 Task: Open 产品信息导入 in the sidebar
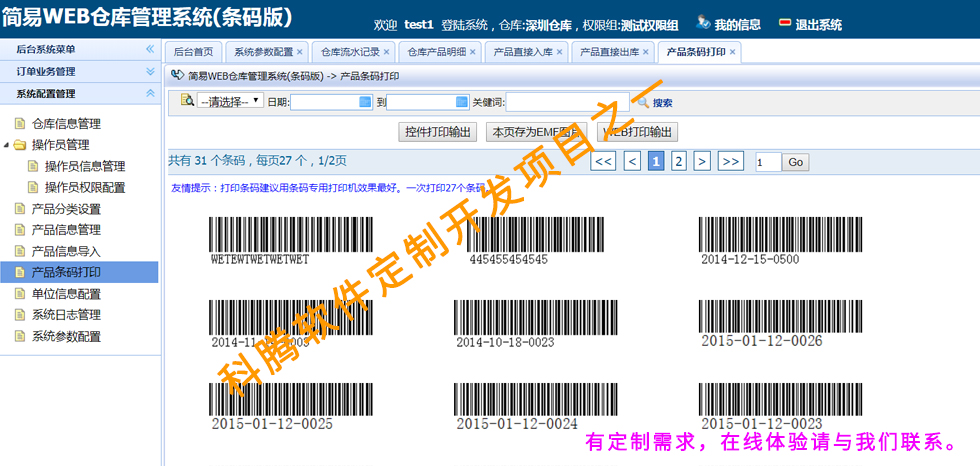pos(66,252)
